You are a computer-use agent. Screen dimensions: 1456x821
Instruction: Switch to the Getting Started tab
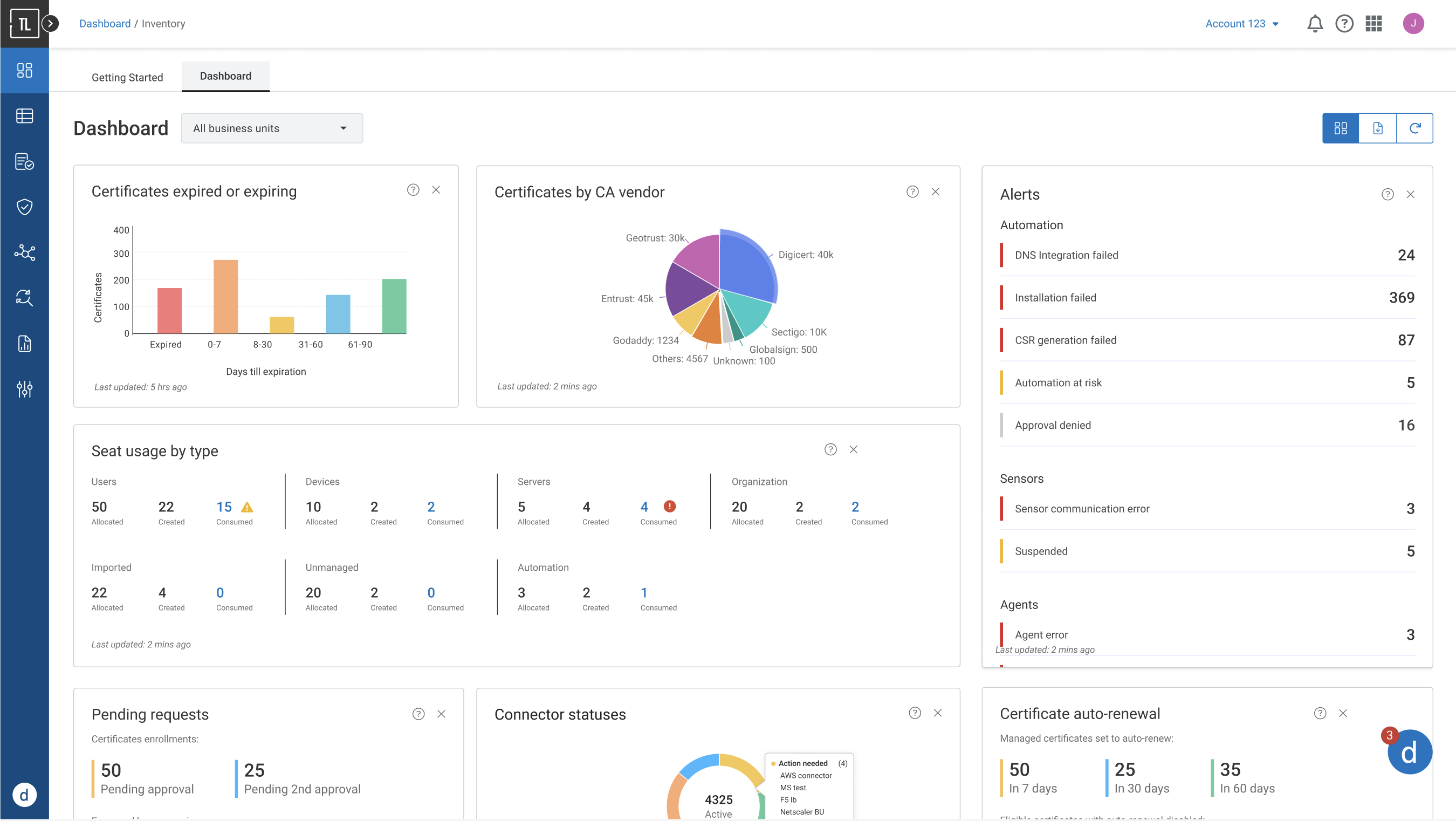(x=127, y=78)
